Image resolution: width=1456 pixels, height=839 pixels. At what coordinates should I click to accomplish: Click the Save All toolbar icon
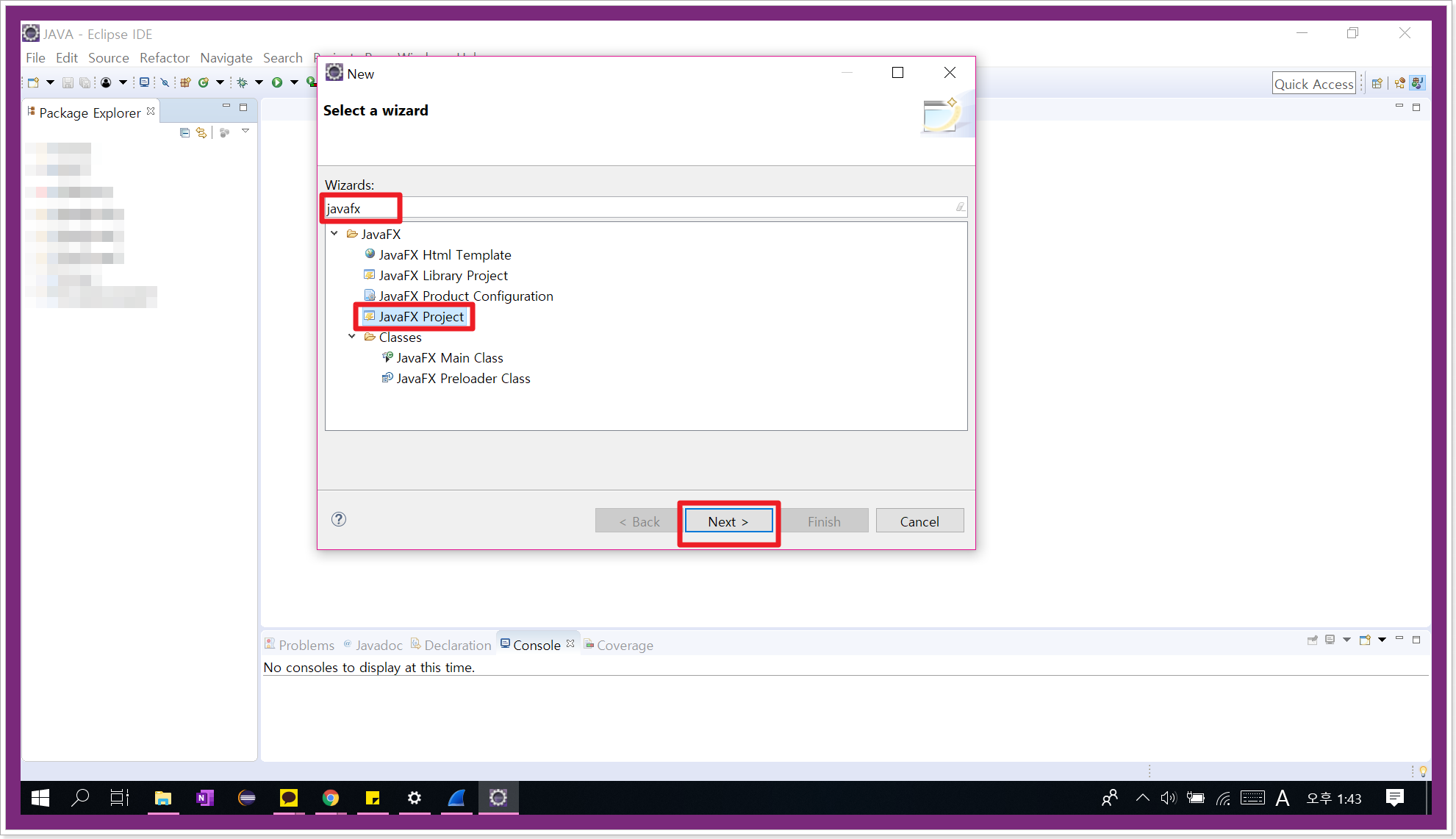pyautogui.click(x=85, y=82)
